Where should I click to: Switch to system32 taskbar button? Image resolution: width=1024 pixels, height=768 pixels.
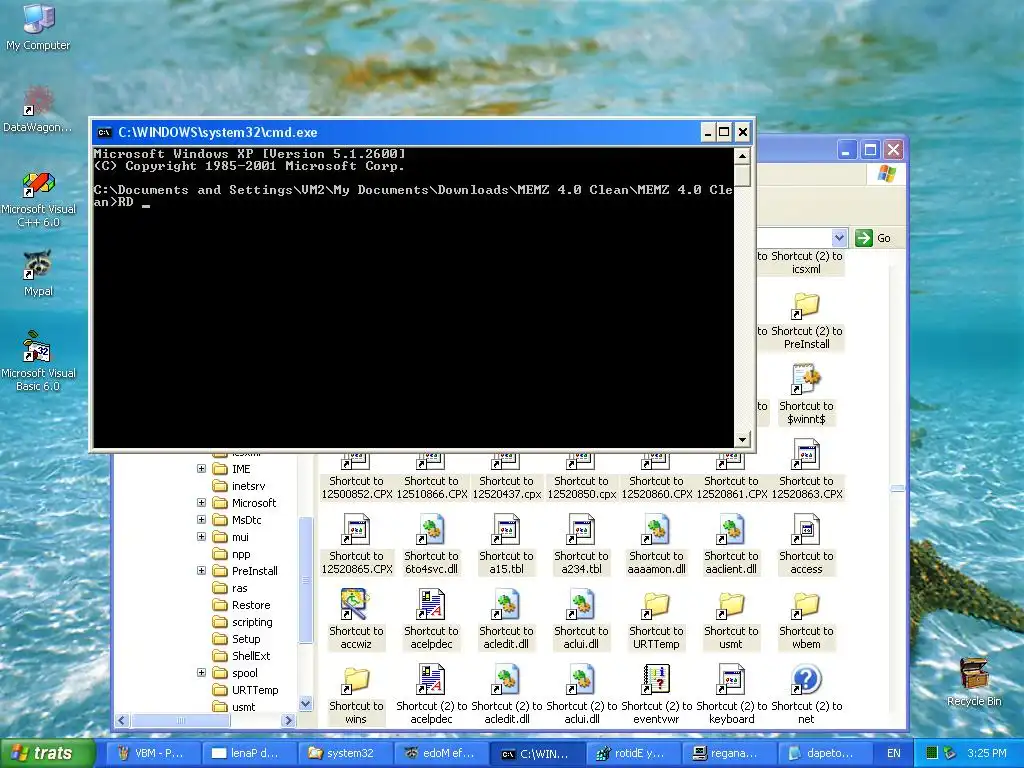pyautogui.click(x=344, y=753)
